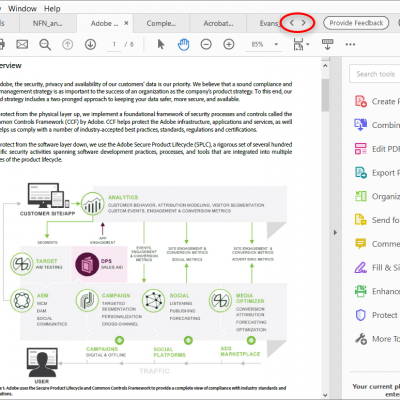Switch to the NFN_an... tab

pos(48,23)
